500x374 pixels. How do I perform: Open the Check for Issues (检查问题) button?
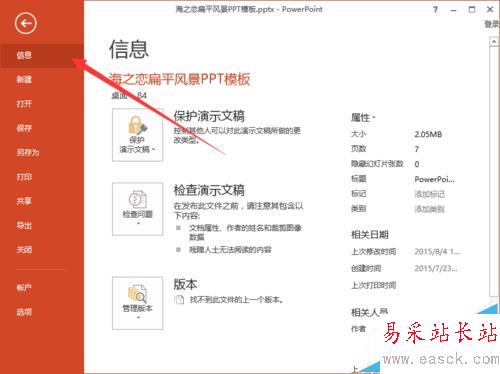[x=137, y=209]
